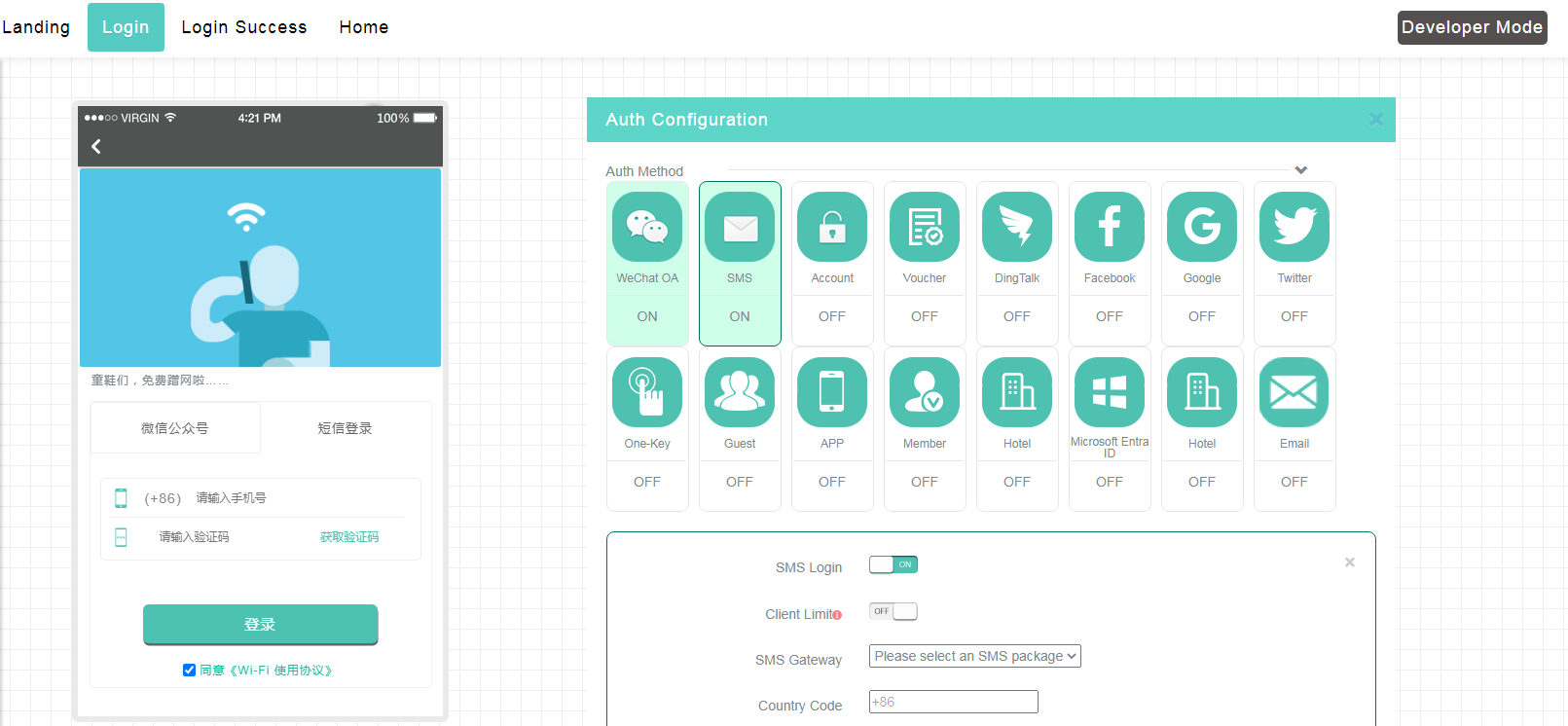The height and width of the screenshot is (726, 1568).
Task: Turn on Account OFF status
Action: (832, 316)
